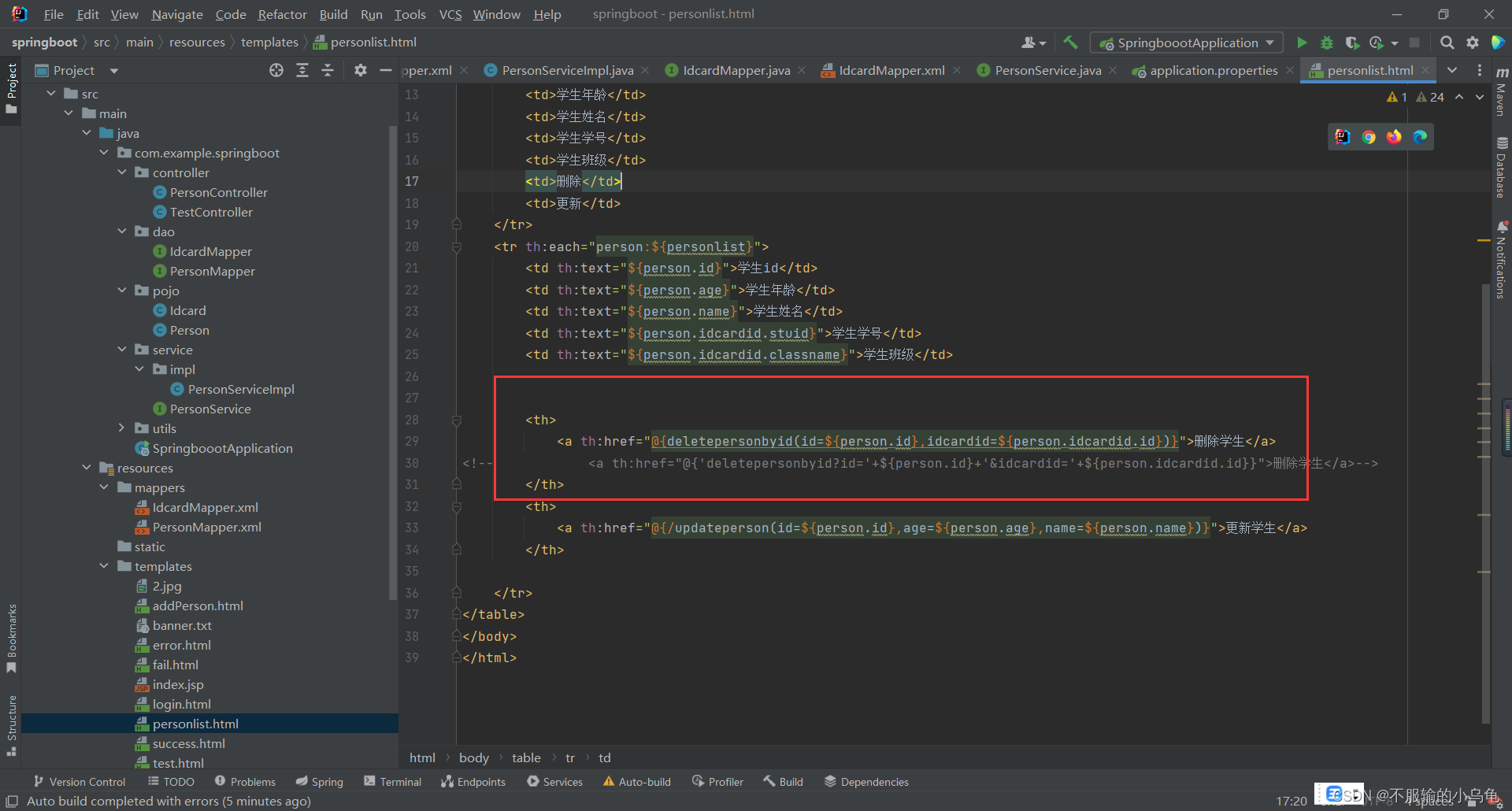Open Notifications tool window
The width and height of the screenshot is (1512, 811).
tap(1502, 260)
